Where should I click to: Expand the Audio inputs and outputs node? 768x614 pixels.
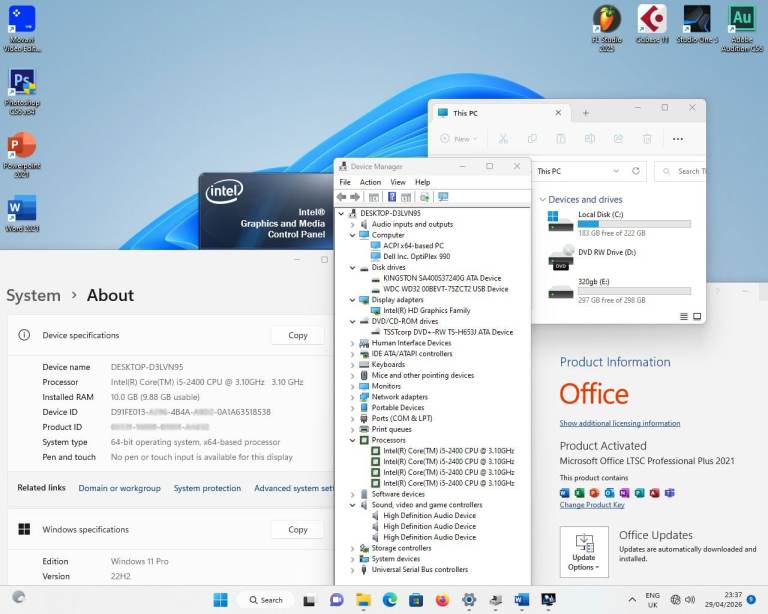pyautogui.click(x=353, y=224)
